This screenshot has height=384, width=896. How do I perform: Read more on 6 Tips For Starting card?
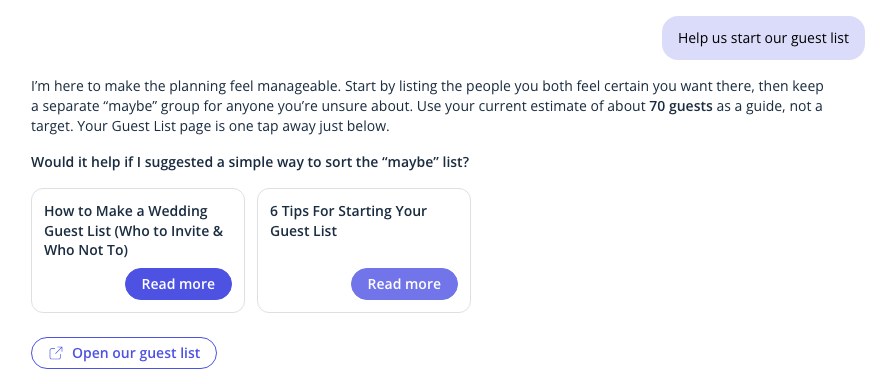coord(404,284)
